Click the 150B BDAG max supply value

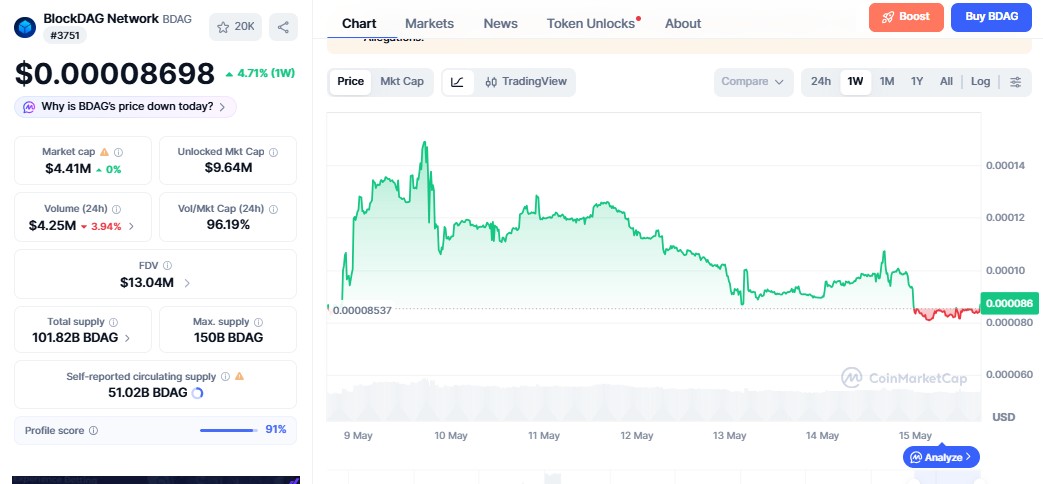228,338
